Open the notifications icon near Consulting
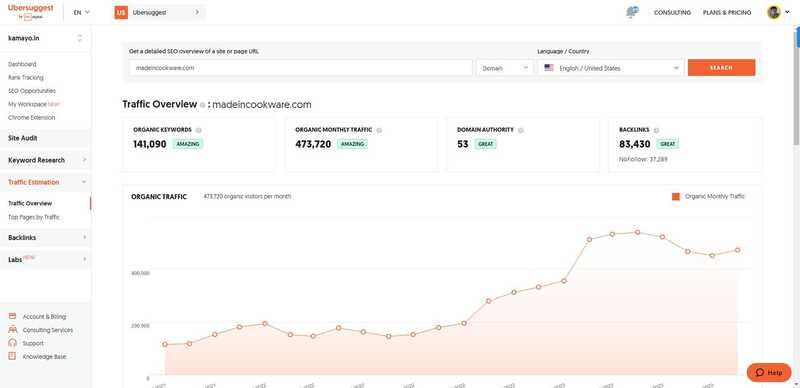Screen dimensions: 800x388 (632, 12)
